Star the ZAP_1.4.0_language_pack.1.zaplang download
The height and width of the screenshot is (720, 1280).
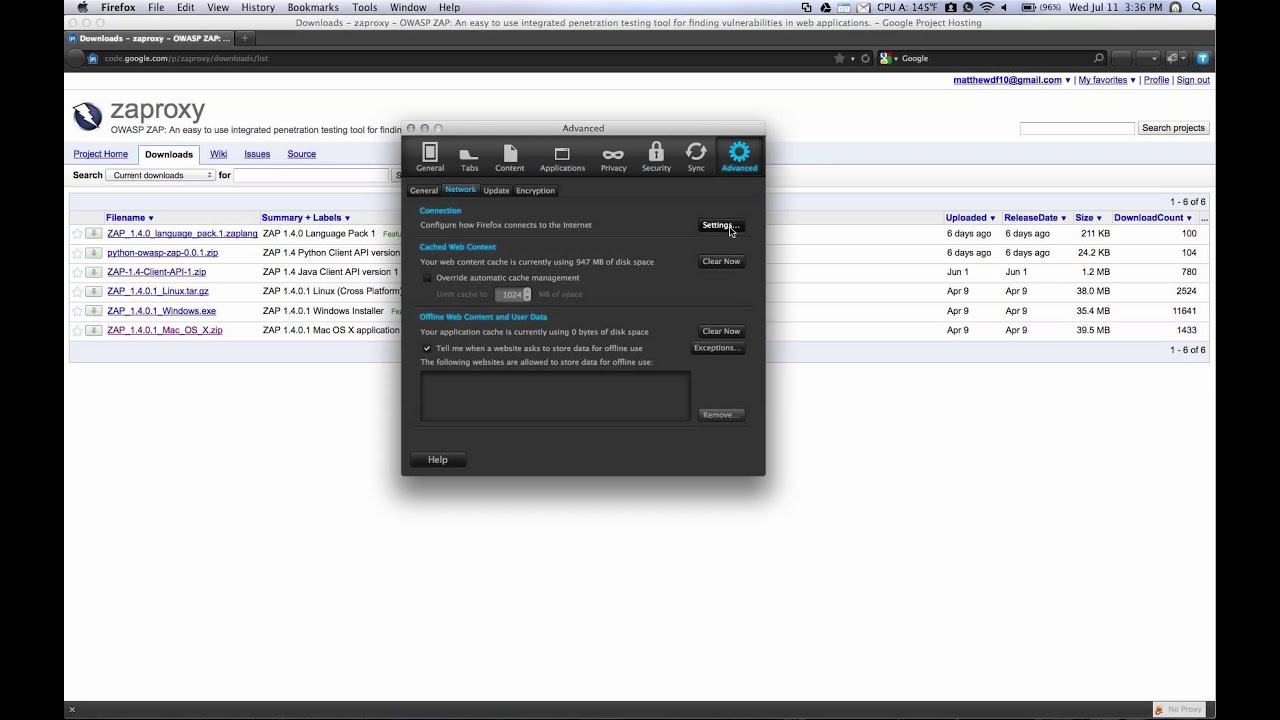click(77, 234)
